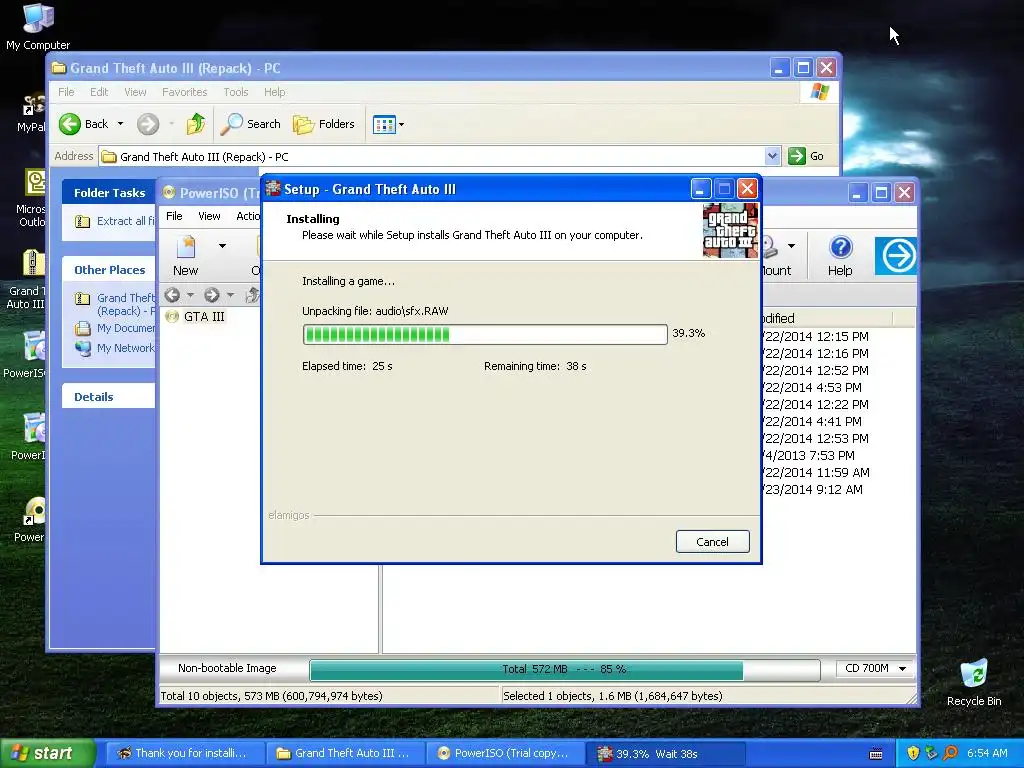Click the green Back arrow in Explorer
The height and width of the screenshot is (768, 1024).
(x=70, y=124)
